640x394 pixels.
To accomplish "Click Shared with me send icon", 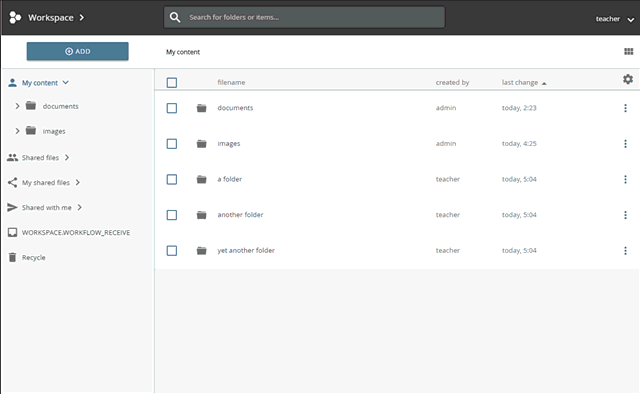I will [13, 207].
